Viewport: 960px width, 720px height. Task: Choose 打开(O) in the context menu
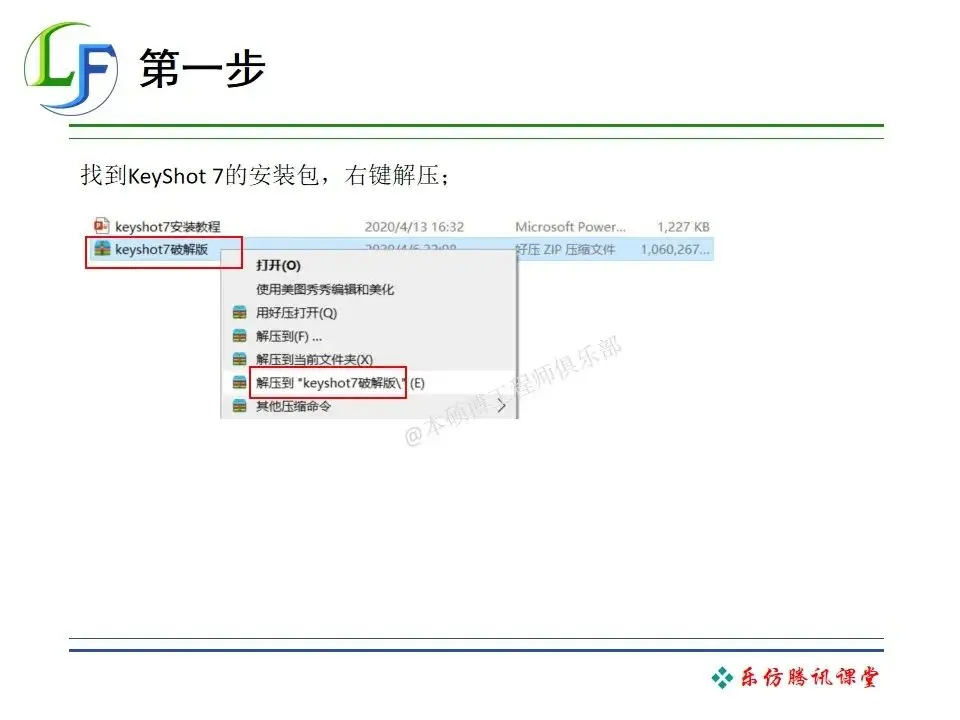(x=278, y=266)
